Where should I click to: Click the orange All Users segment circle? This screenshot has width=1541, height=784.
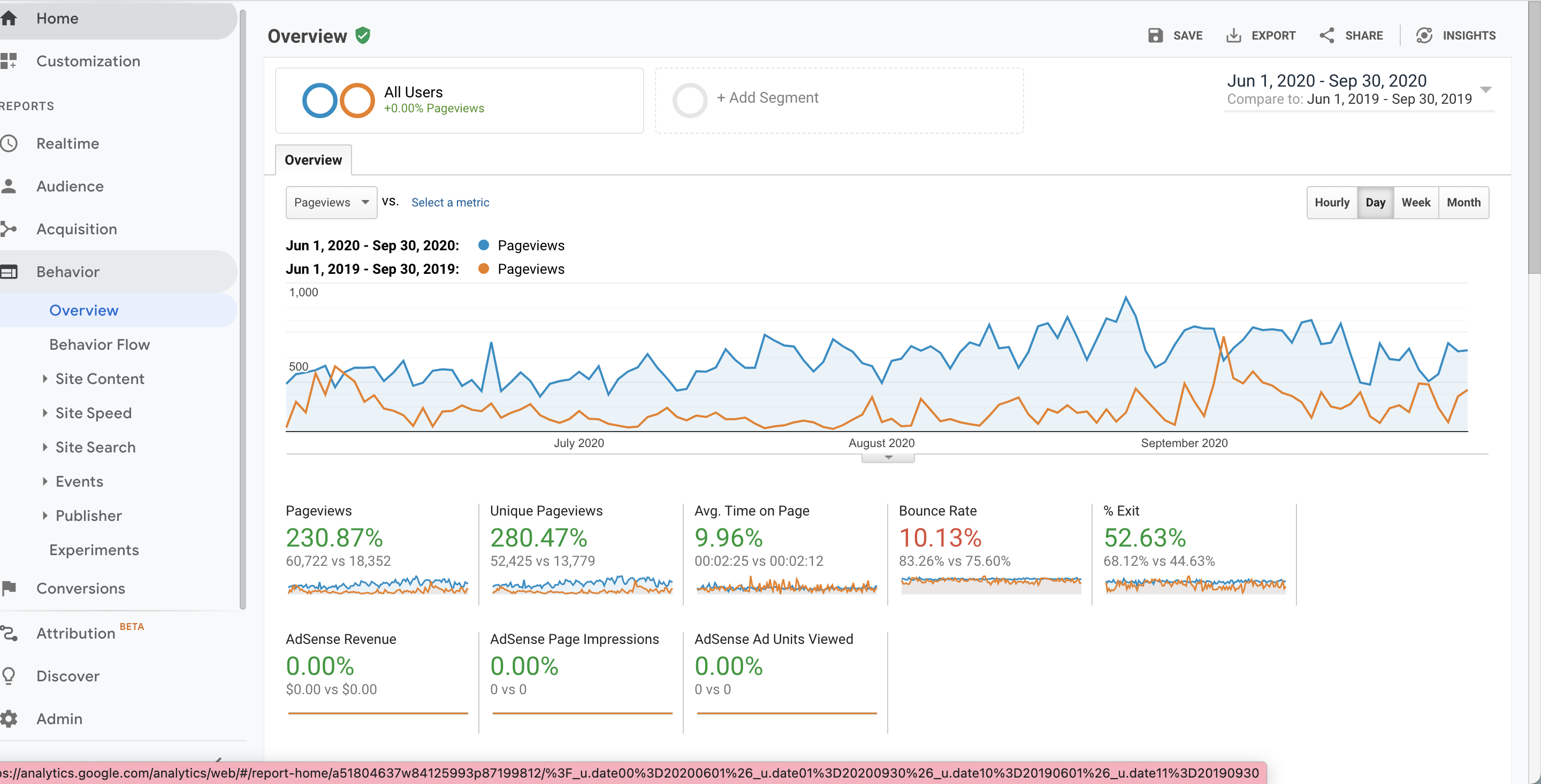click(x=357, y=100)
